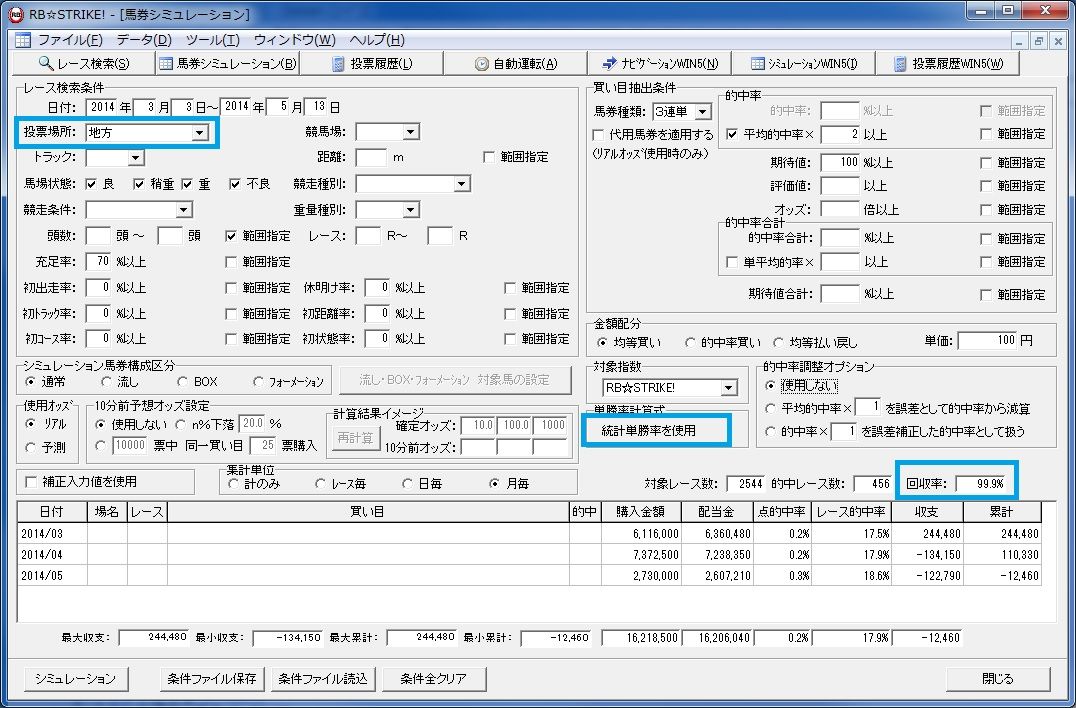This screenshot has width=1076, height=708.
Task: Select レース毎 aggregation radio
Action: (320, 484)
